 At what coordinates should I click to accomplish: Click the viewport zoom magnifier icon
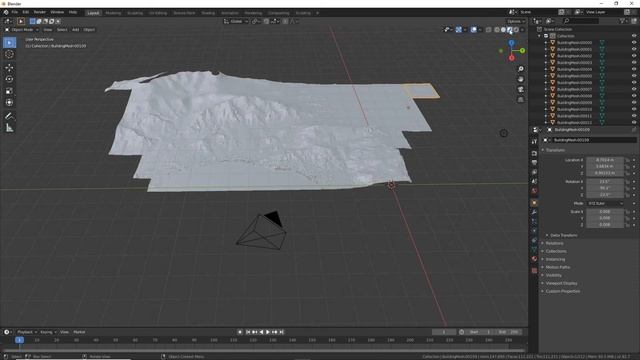click(x=521, y=69)
